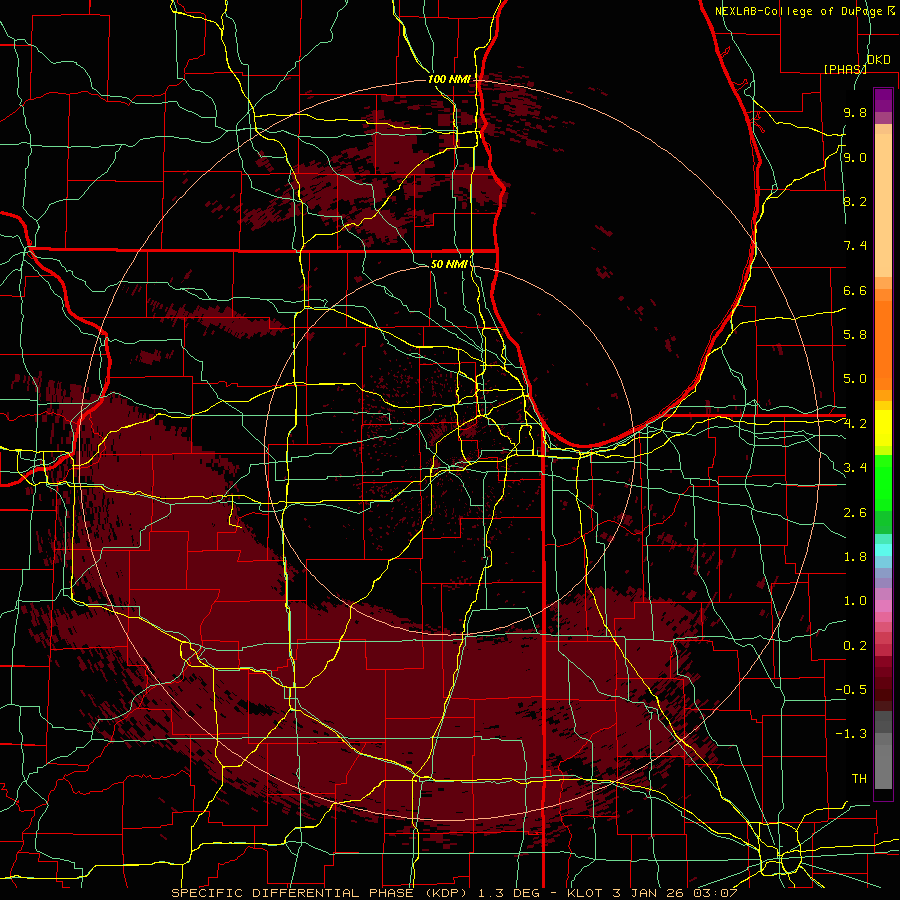Click the Specific Differential Phase caption text
Viewport: 900px width, 900px height.
click(454, 893)
